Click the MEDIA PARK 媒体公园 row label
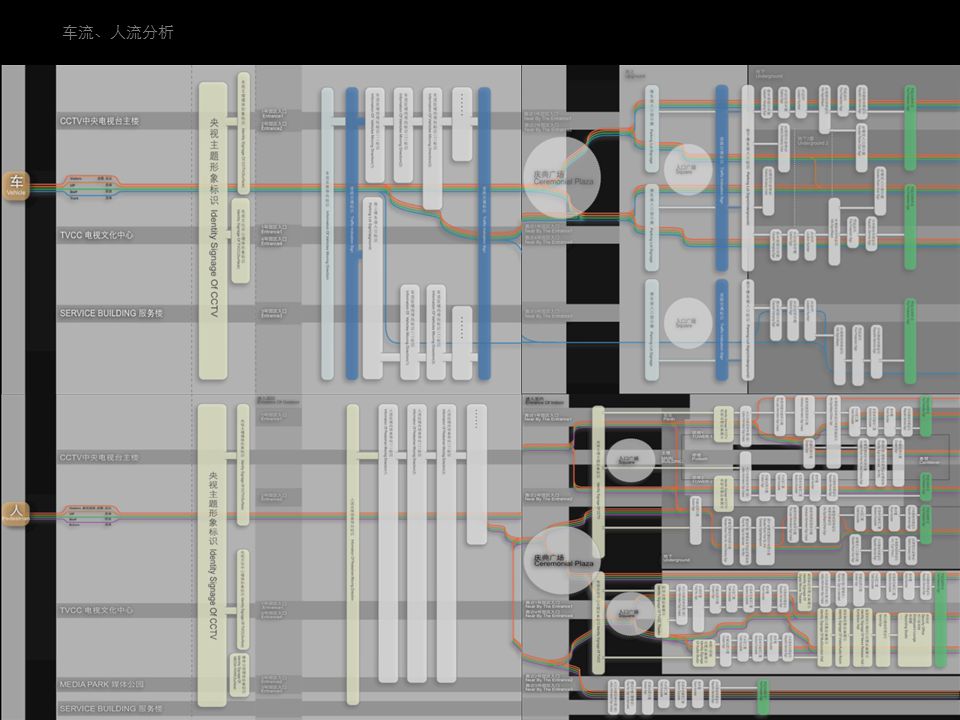The height and width of the screenshot is (720, 960). coord(102,684)
